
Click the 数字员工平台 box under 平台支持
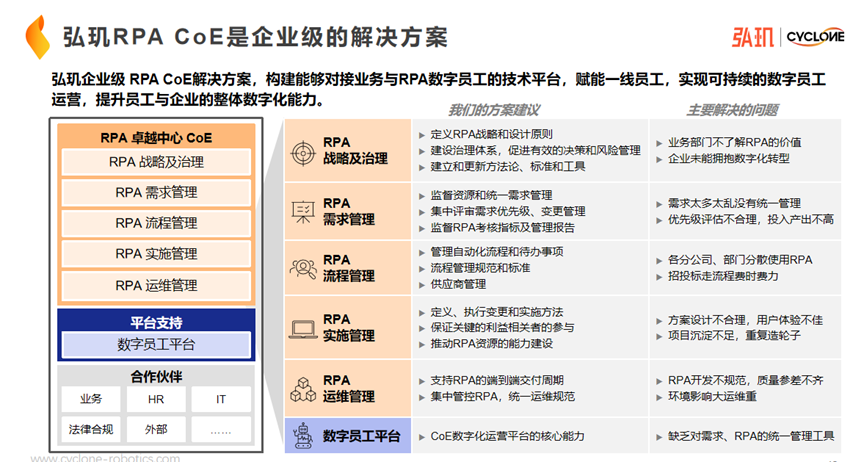[x=156, y=345]
